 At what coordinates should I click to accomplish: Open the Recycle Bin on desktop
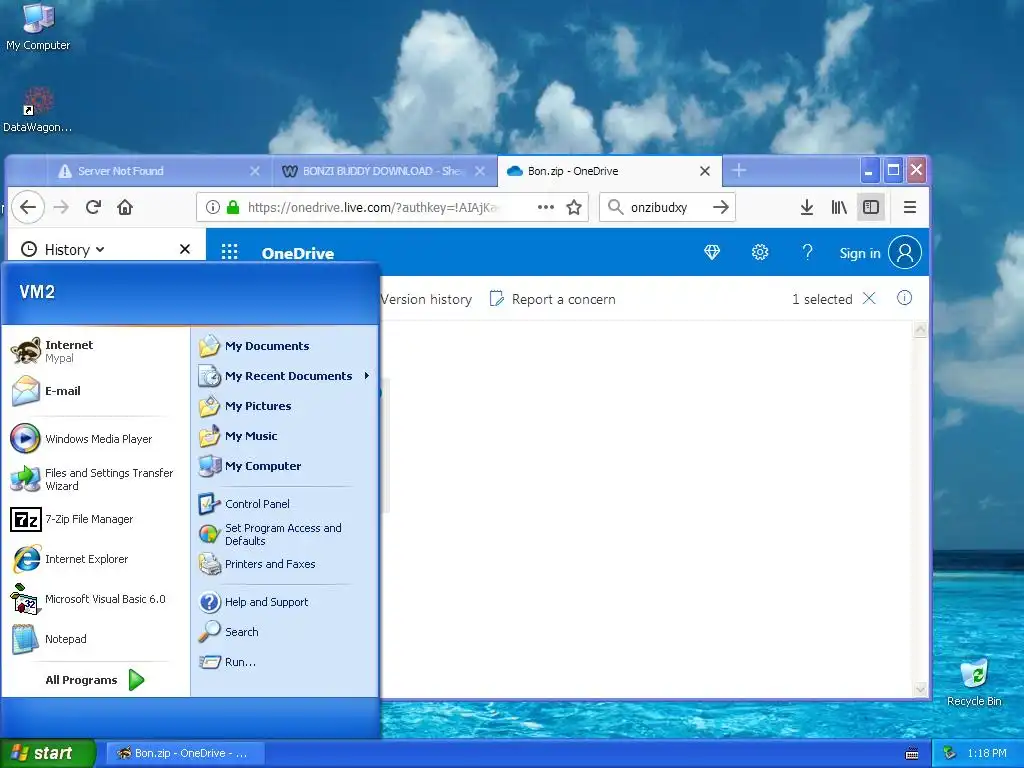click(x=974, y=682)
